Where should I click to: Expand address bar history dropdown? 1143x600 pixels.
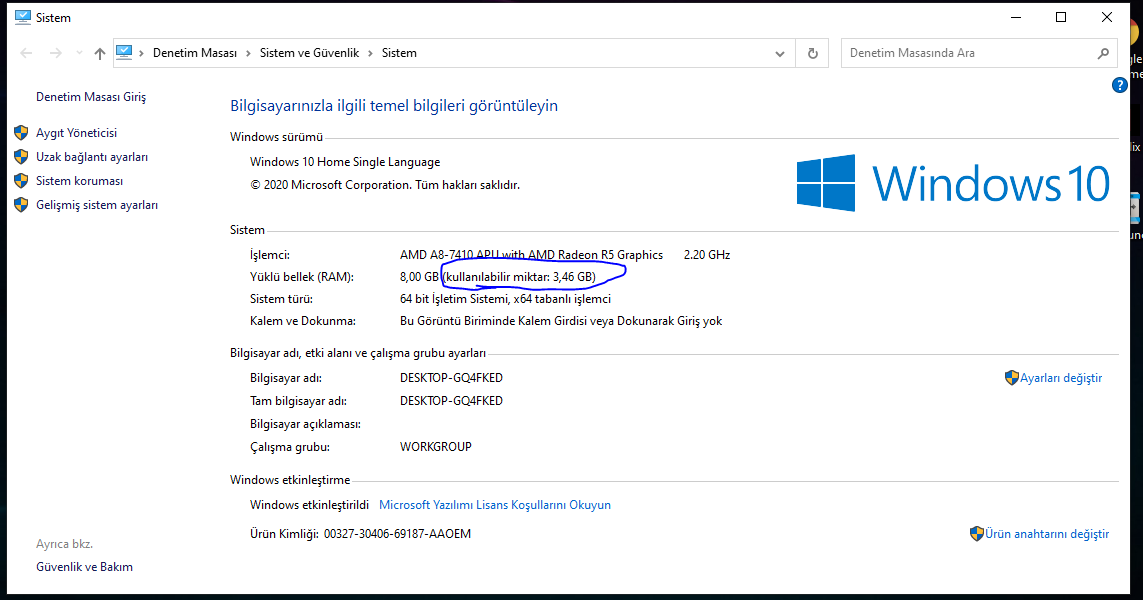point(780,53)
